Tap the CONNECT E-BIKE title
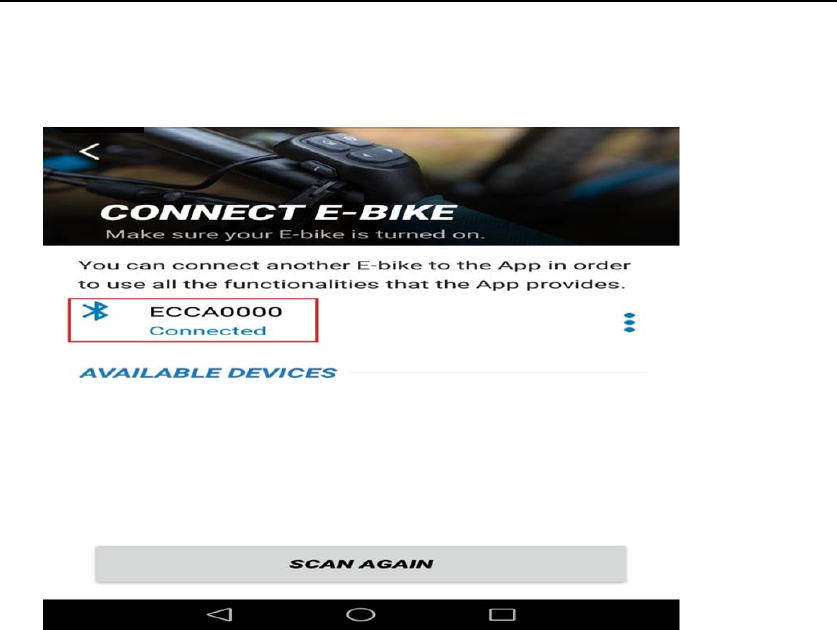Screen dimensions: 837x630 [x=278, y=212]
